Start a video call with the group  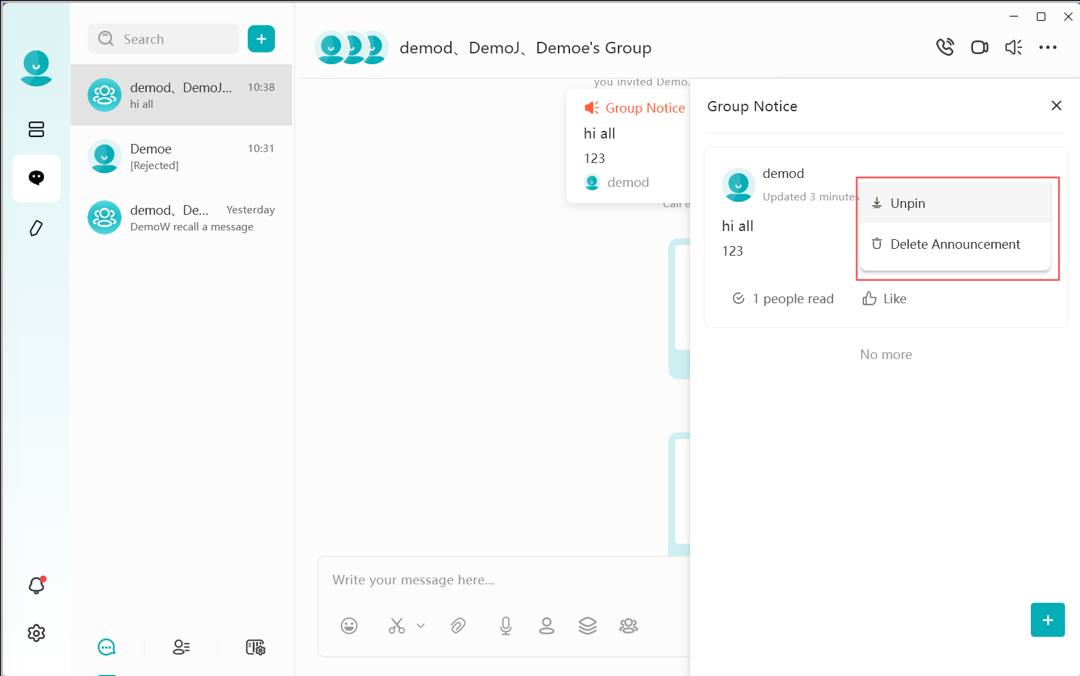click(x=979, y=48)
